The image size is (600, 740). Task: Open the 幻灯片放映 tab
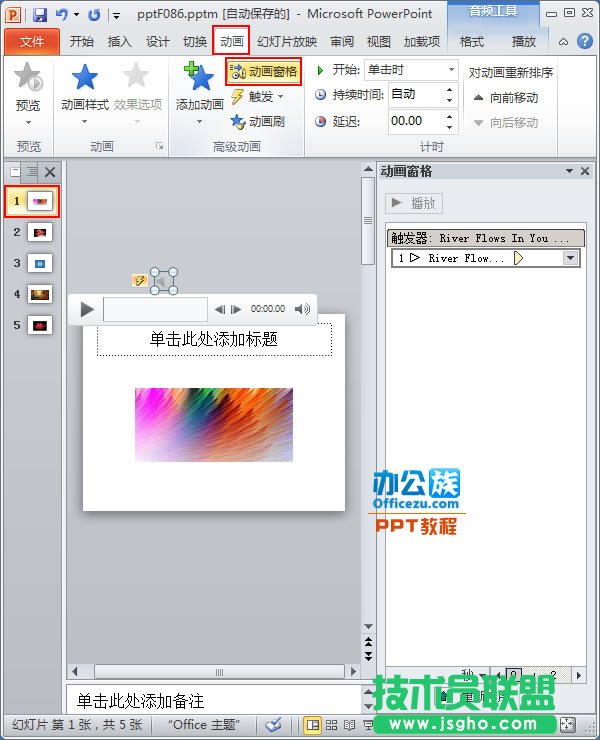pyautogui.click(x=287, y=42)
